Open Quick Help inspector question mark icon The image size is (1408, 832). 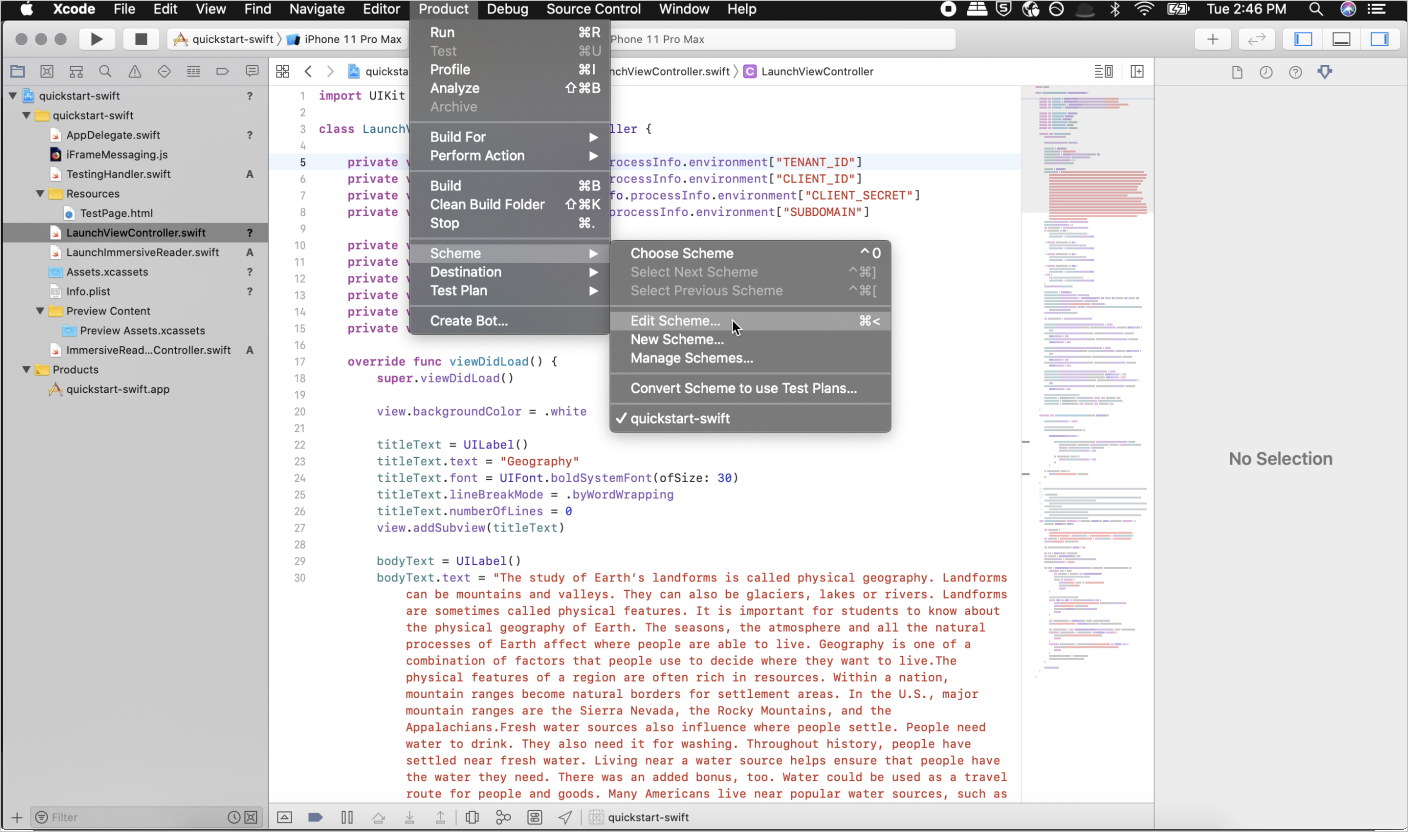[x=1295, y=71]
